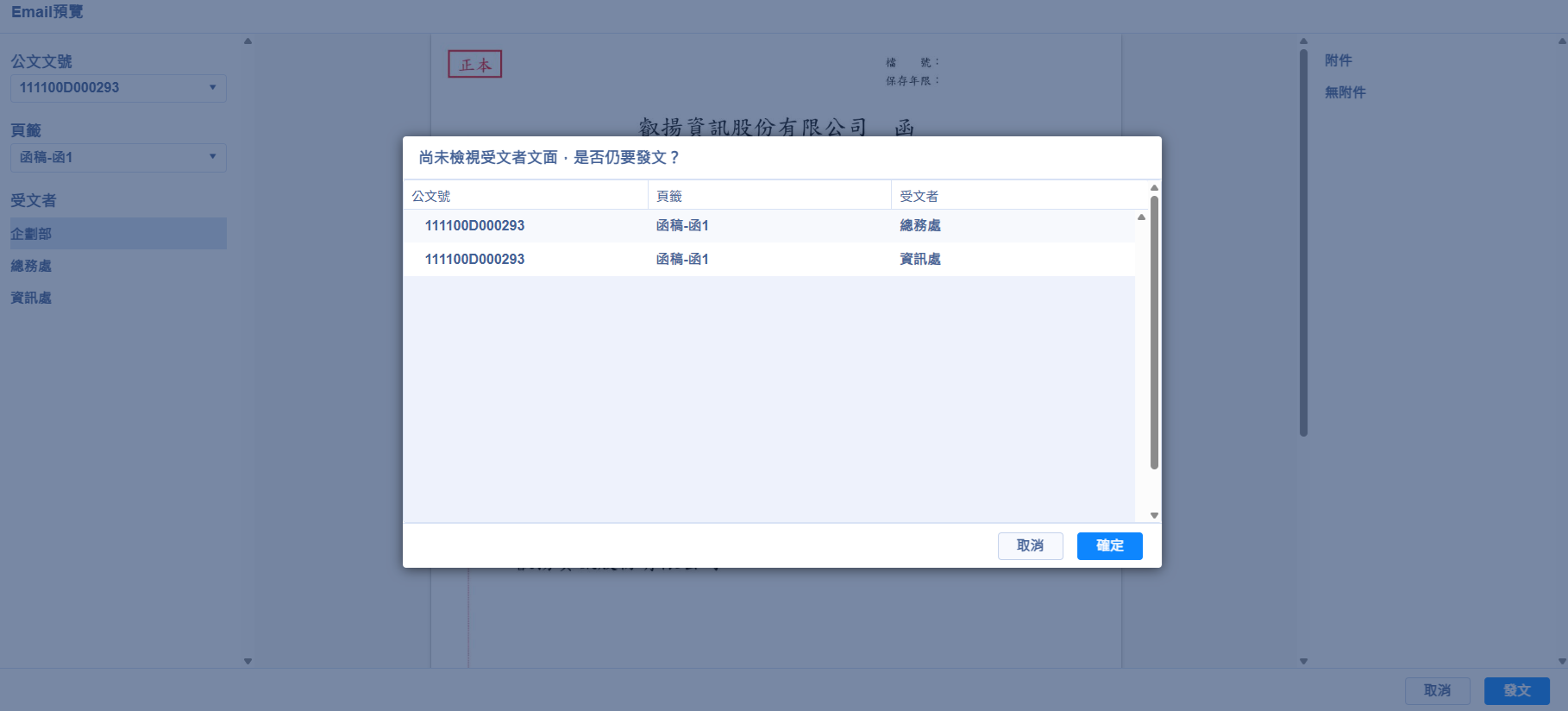Click the 確定 confirm button
1568x711 pixels.
pyautogui.click(x=1109, y=545)
